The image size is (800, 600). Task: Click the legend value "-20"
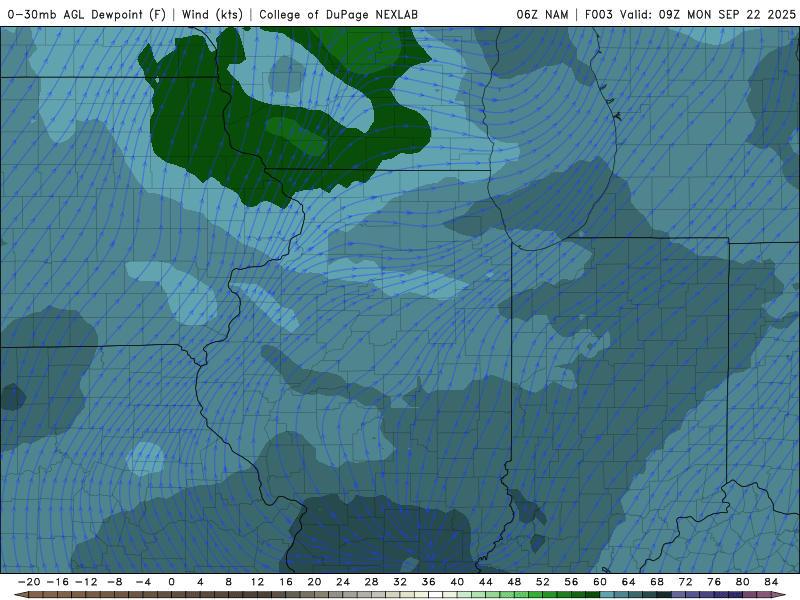click(29, 582)
